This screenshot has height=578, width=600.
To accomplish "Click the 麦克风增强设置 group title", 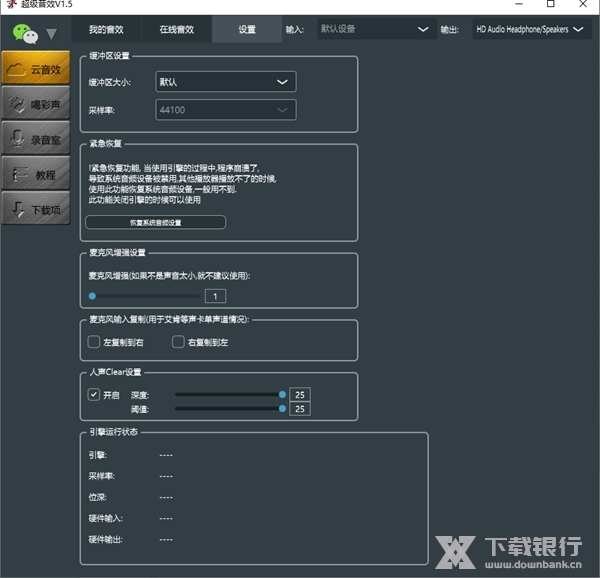I will (x=117, y=252).
